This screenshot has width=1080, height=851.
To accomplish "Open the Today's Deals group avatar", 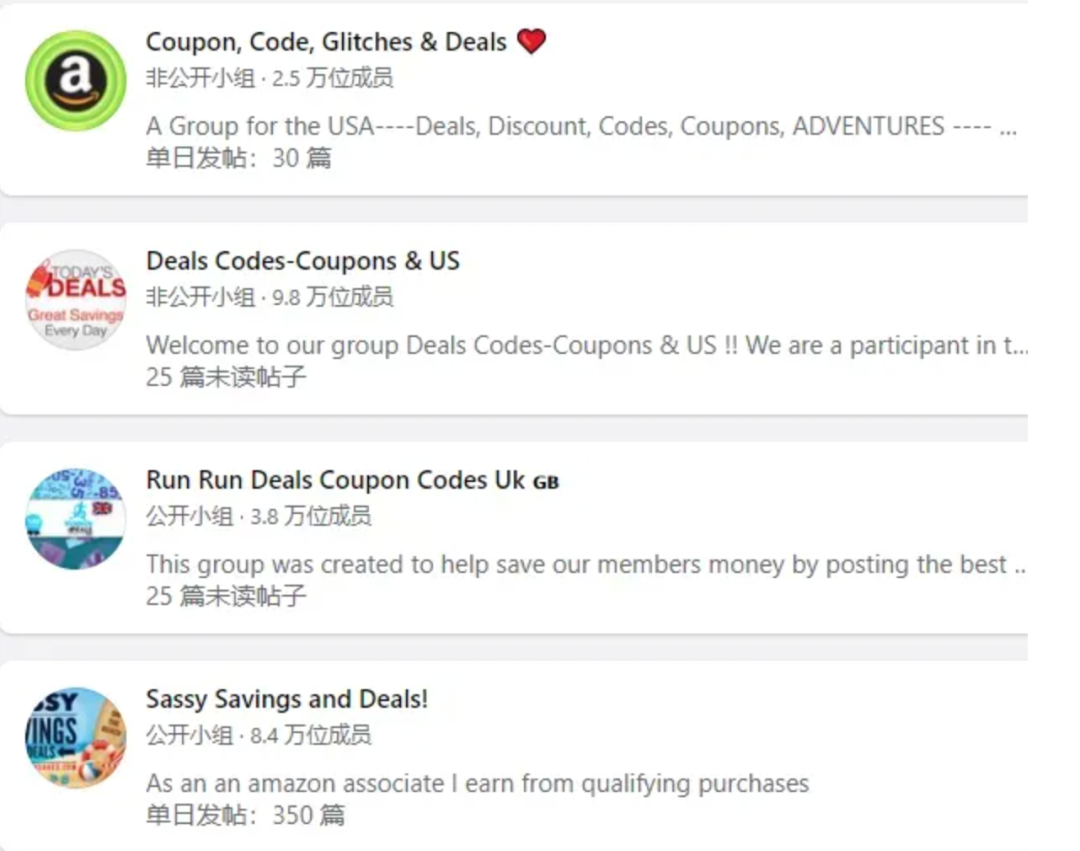I will (76, 300).
